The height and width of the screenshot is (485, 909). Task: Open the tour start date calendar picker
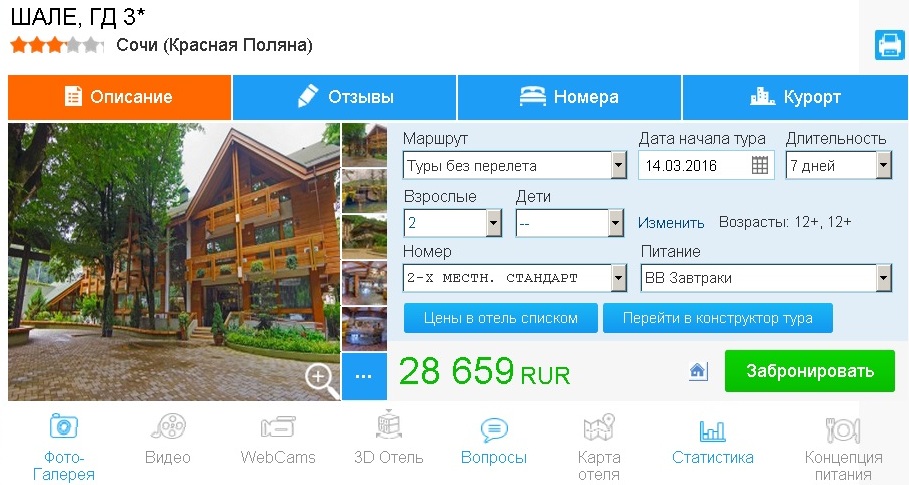(759, 166)
